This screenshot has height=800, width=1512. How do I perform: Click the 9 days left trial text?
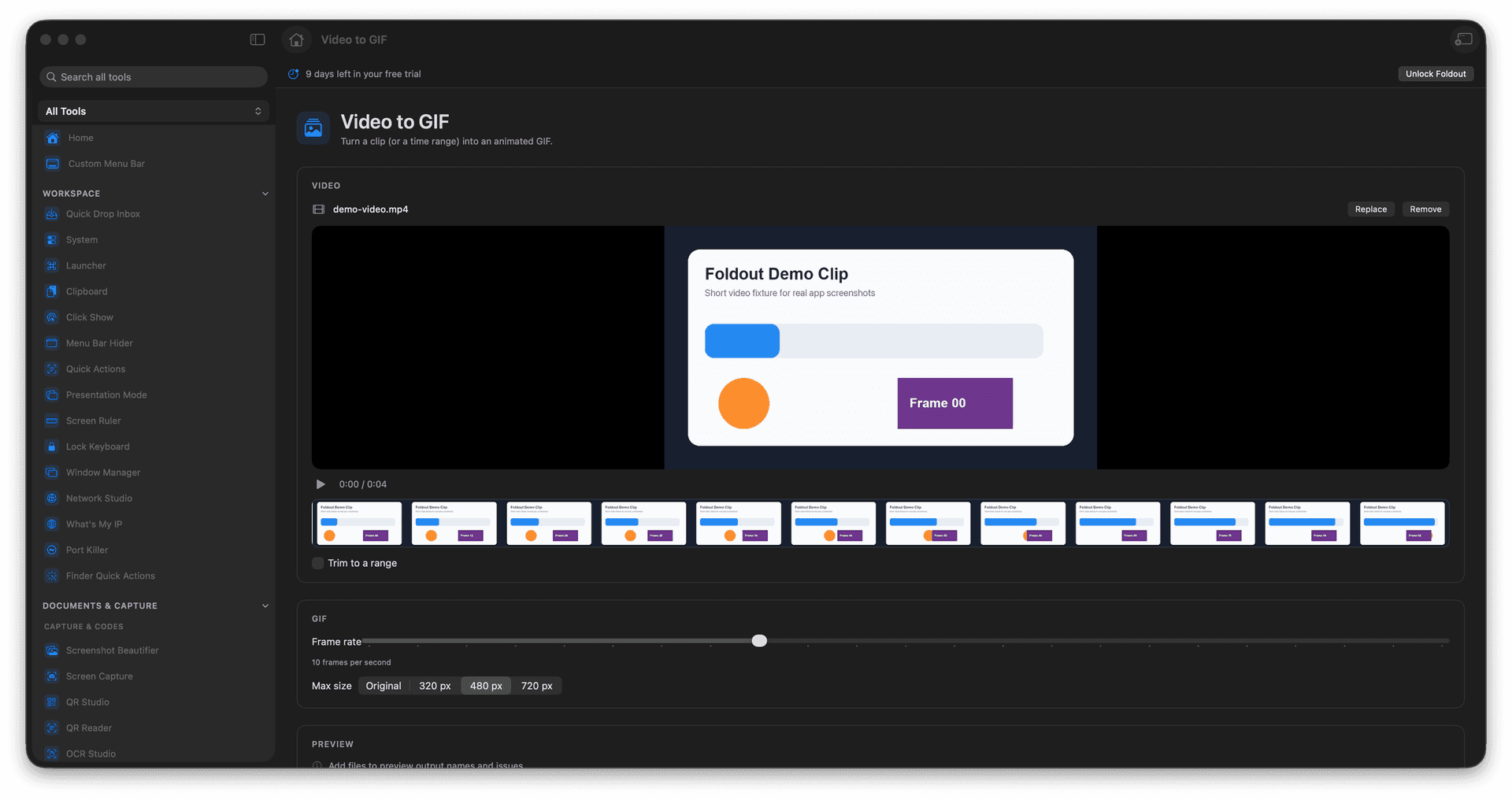coord(363,74)
